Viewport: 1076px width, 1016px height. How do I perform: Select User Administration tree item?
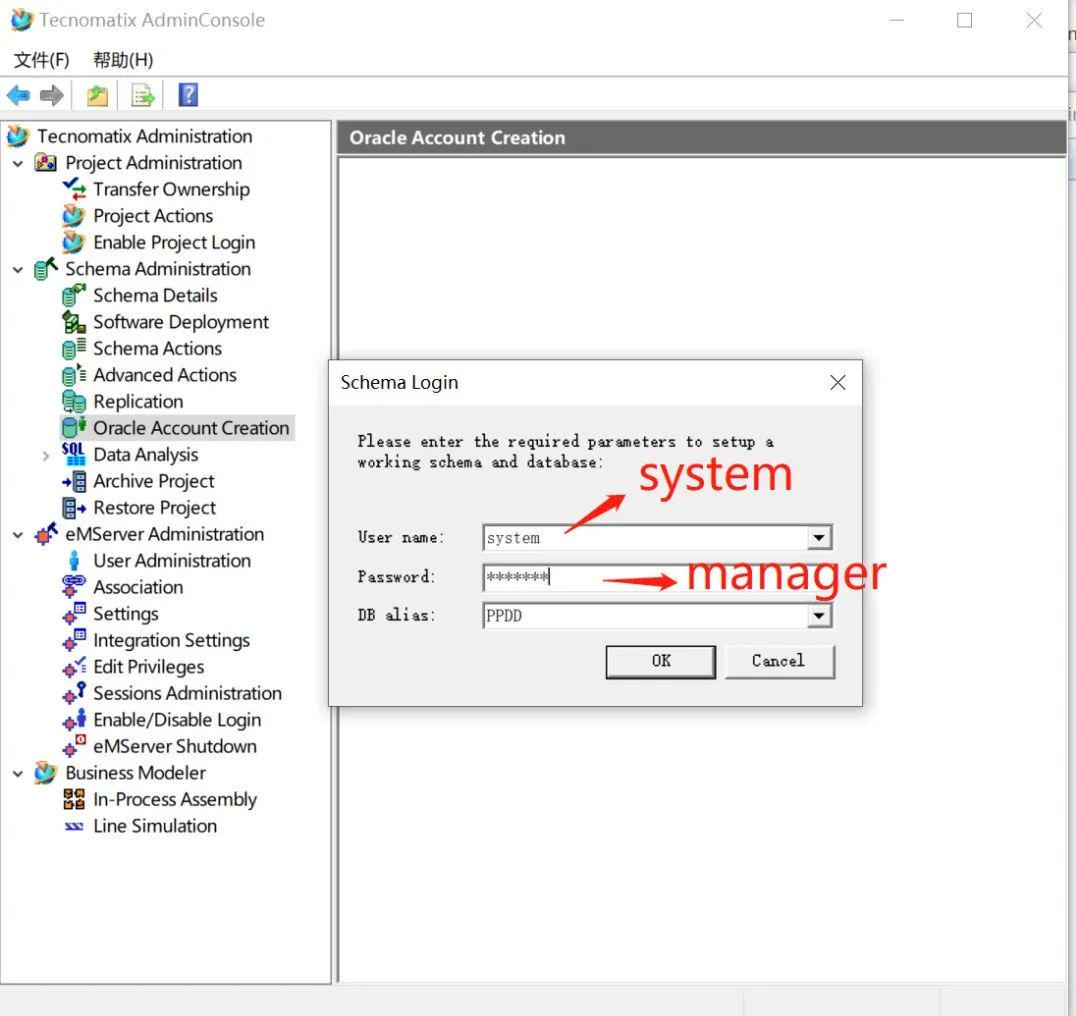click(172, 560)
